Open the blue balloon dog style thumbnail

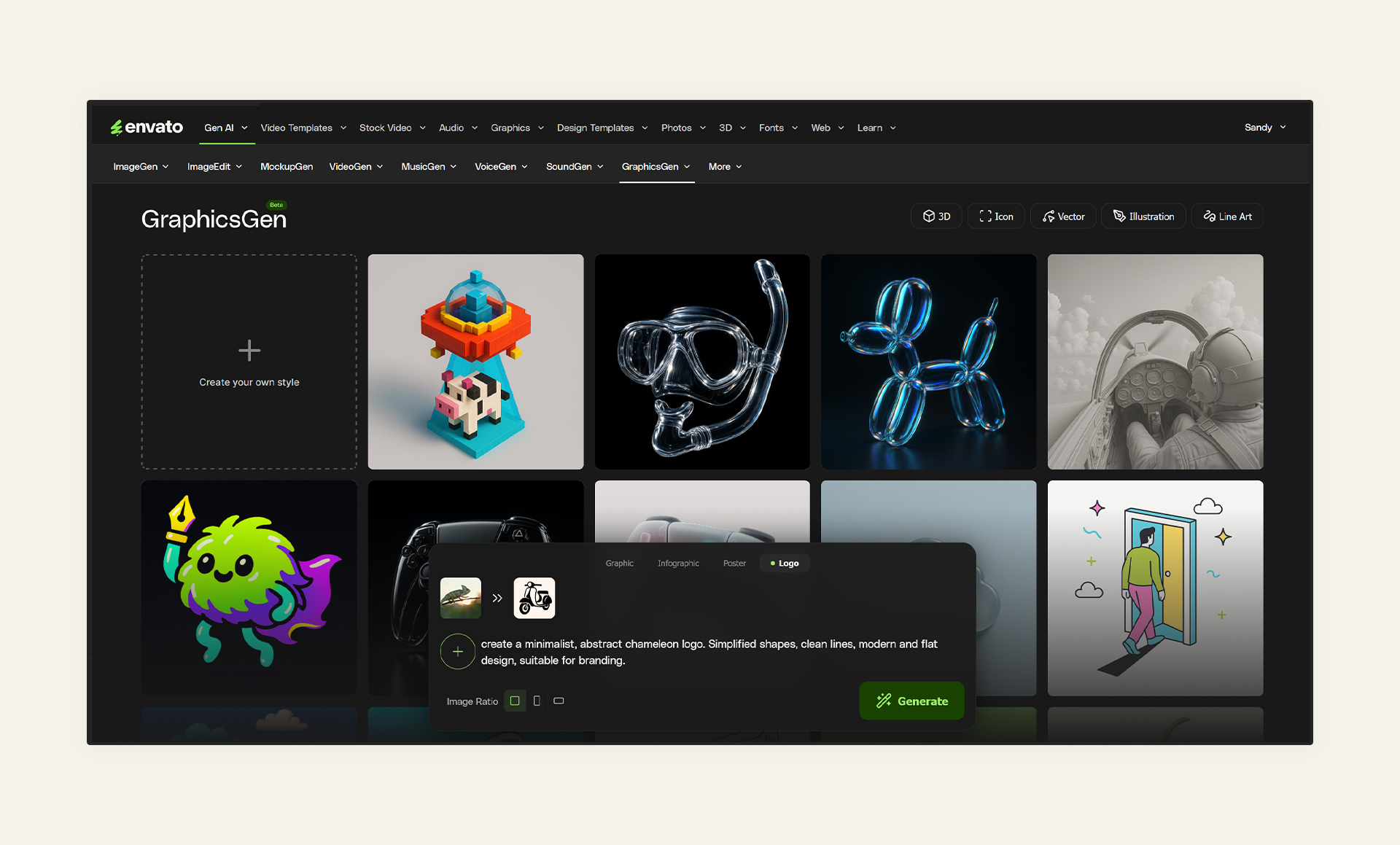[x=928, y=362]
